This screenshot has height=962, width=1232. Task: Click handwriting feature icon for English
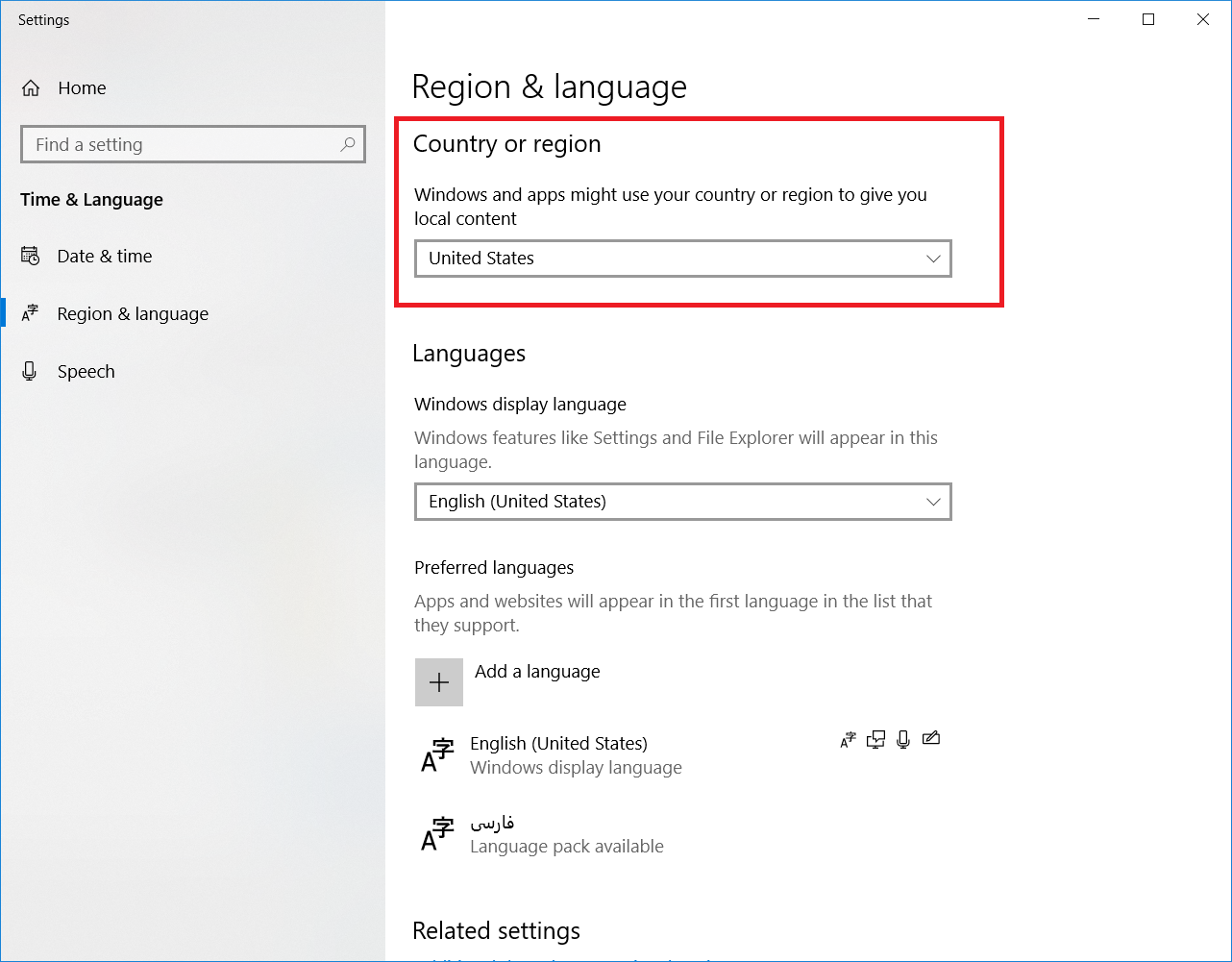pos(930,738)
